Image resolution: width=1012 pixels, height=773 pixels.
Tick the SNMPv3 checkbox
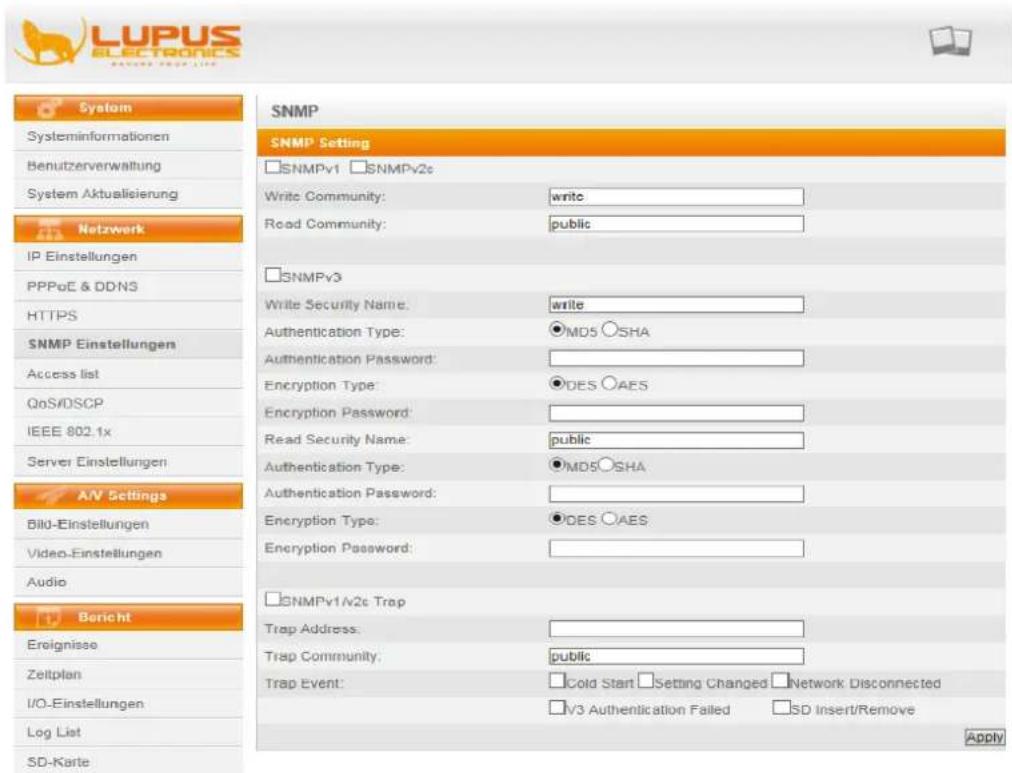(272, 276)
